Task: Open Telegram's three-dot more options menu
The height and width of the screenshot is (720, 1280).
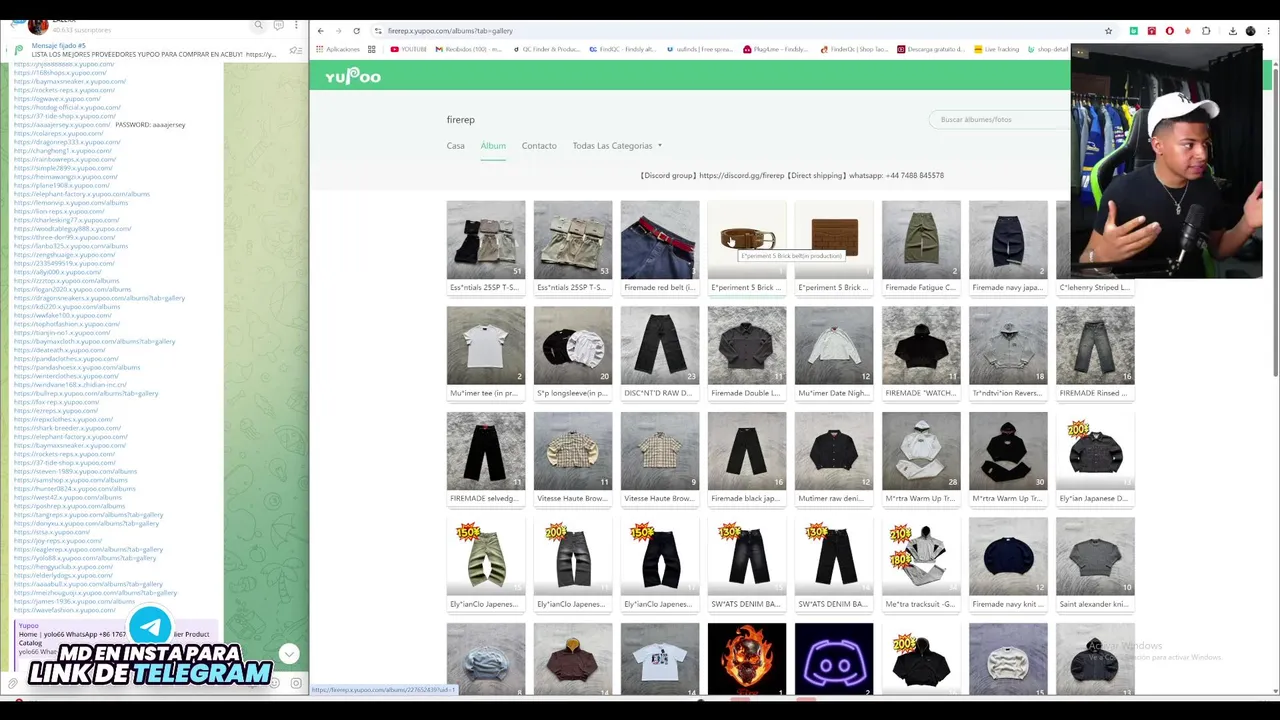Action: [x=298, y=25]
